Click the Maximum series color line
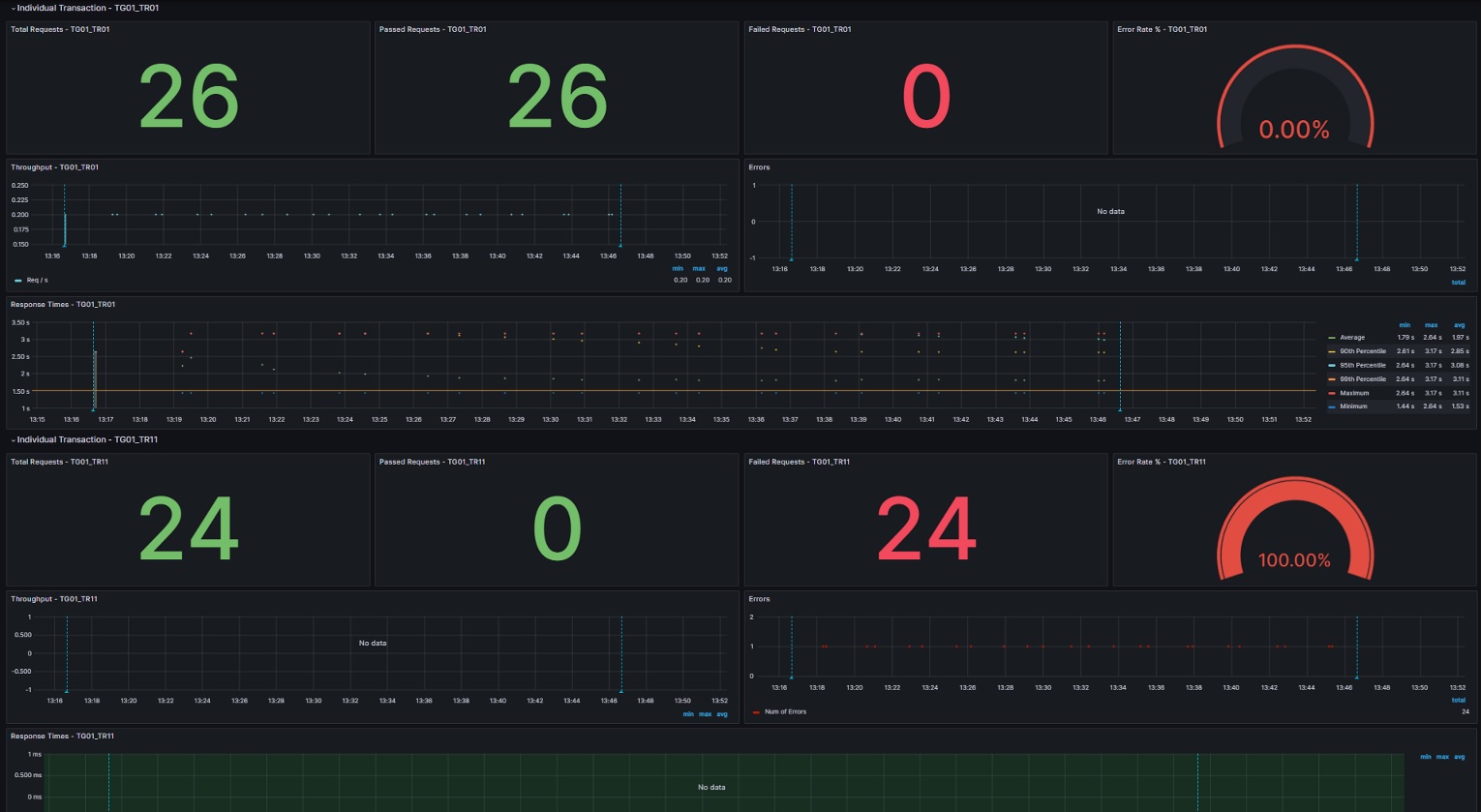Viewport: 1481px width, 812px height. [x=1332, y=393]
